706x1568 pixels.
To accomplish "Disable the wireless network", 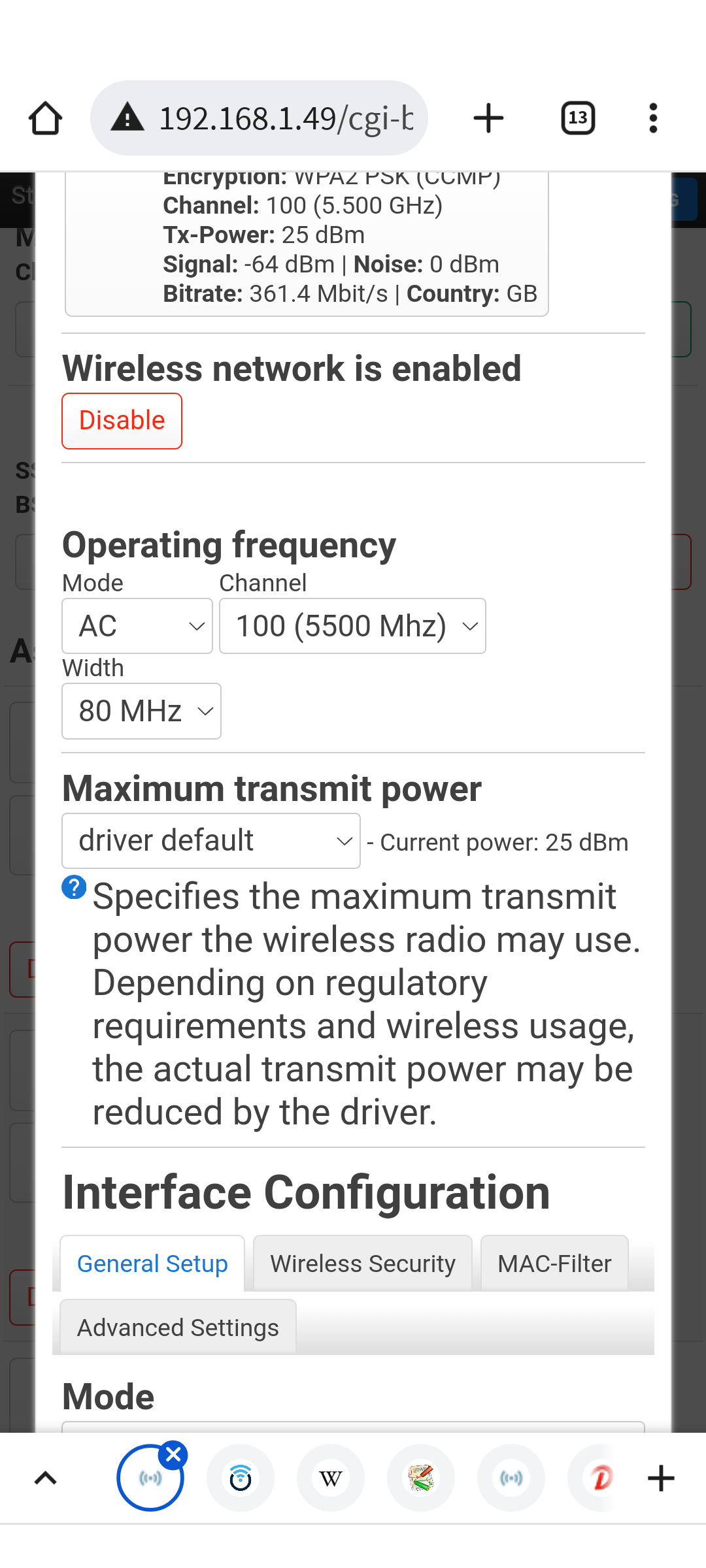I will point(121,420).
